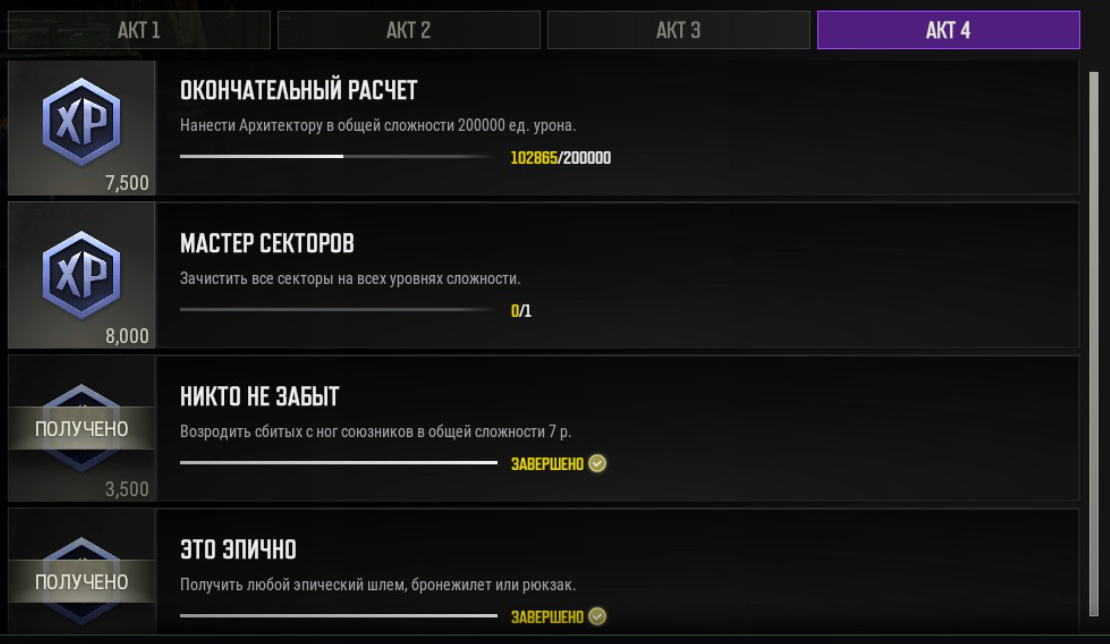Select the Мастер секторов challenge title
1110x644 pixels.
click(x=267, y=244)
